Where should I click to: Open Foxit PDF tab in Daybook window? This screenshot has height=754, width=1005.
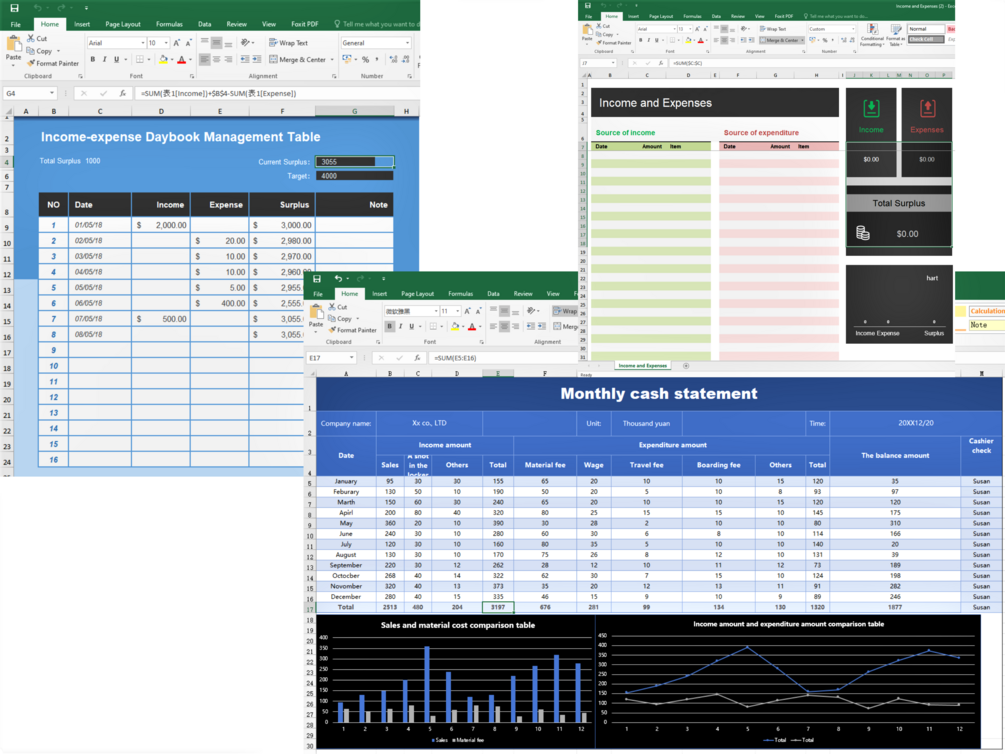click(x=304, y=24)
